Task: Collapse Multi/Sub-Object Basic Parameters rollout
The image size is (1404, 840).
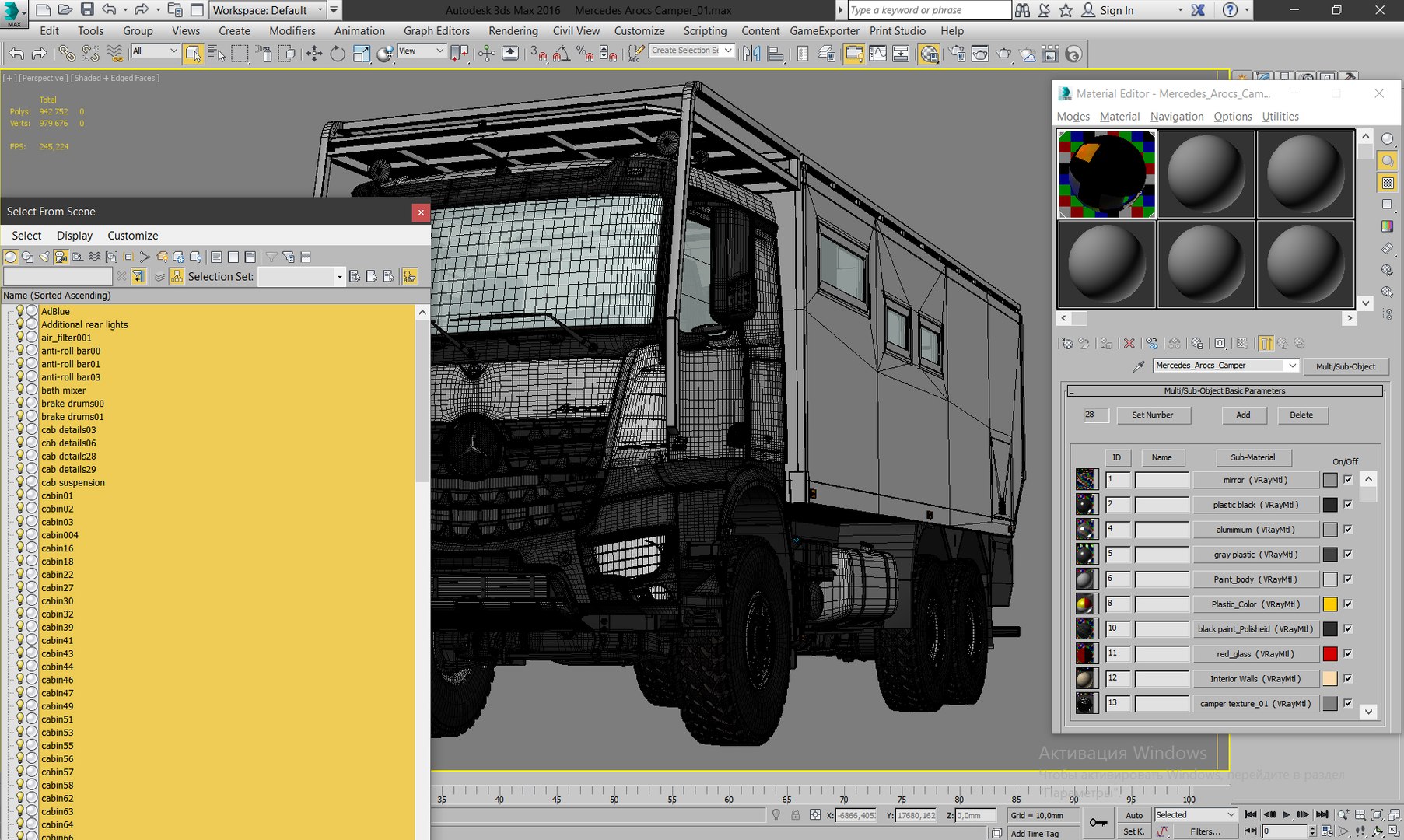Action: (1225, 391)
